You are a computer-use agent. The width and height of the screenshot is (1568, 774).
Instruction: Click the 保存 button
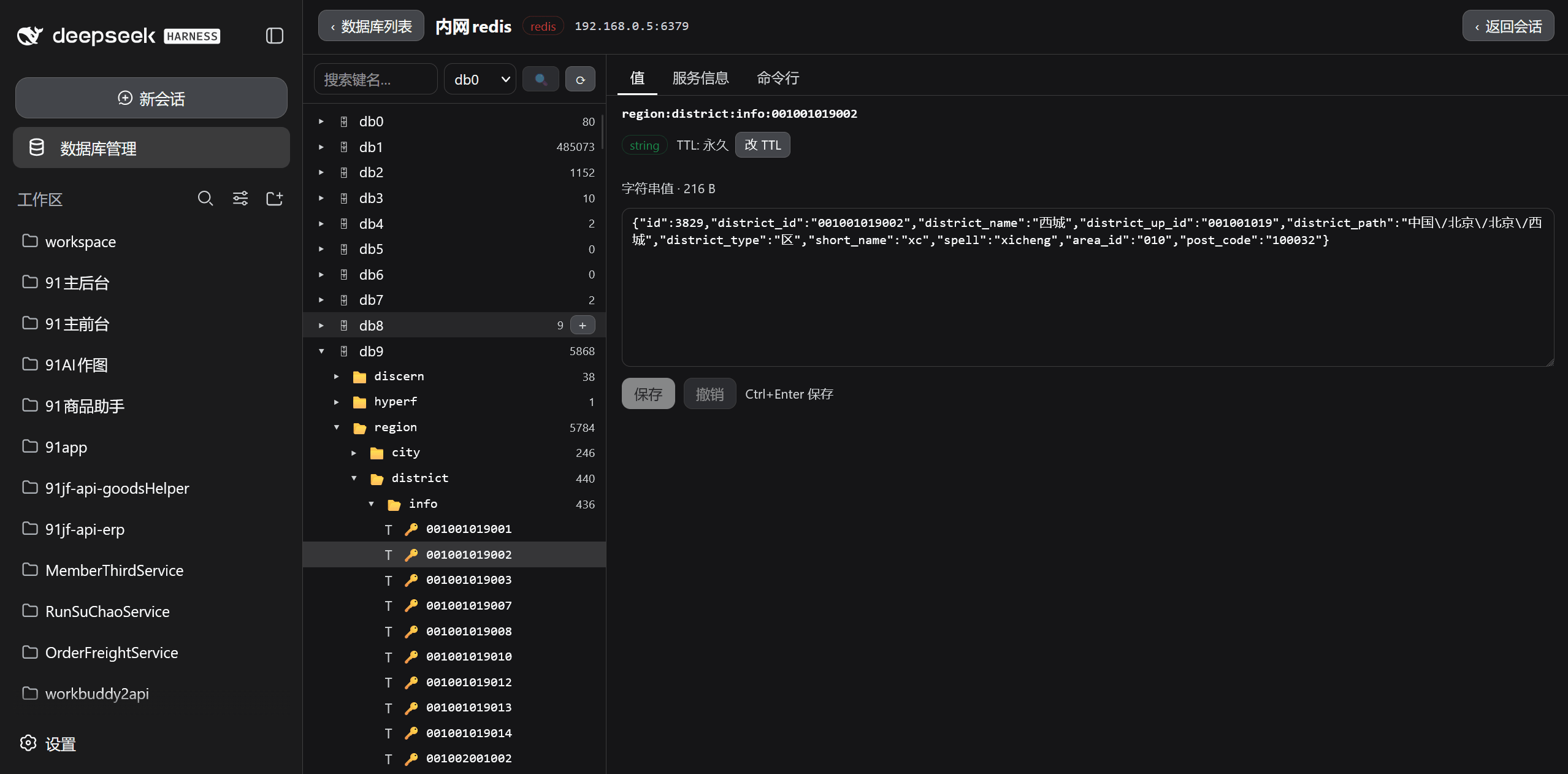[648, 394]
